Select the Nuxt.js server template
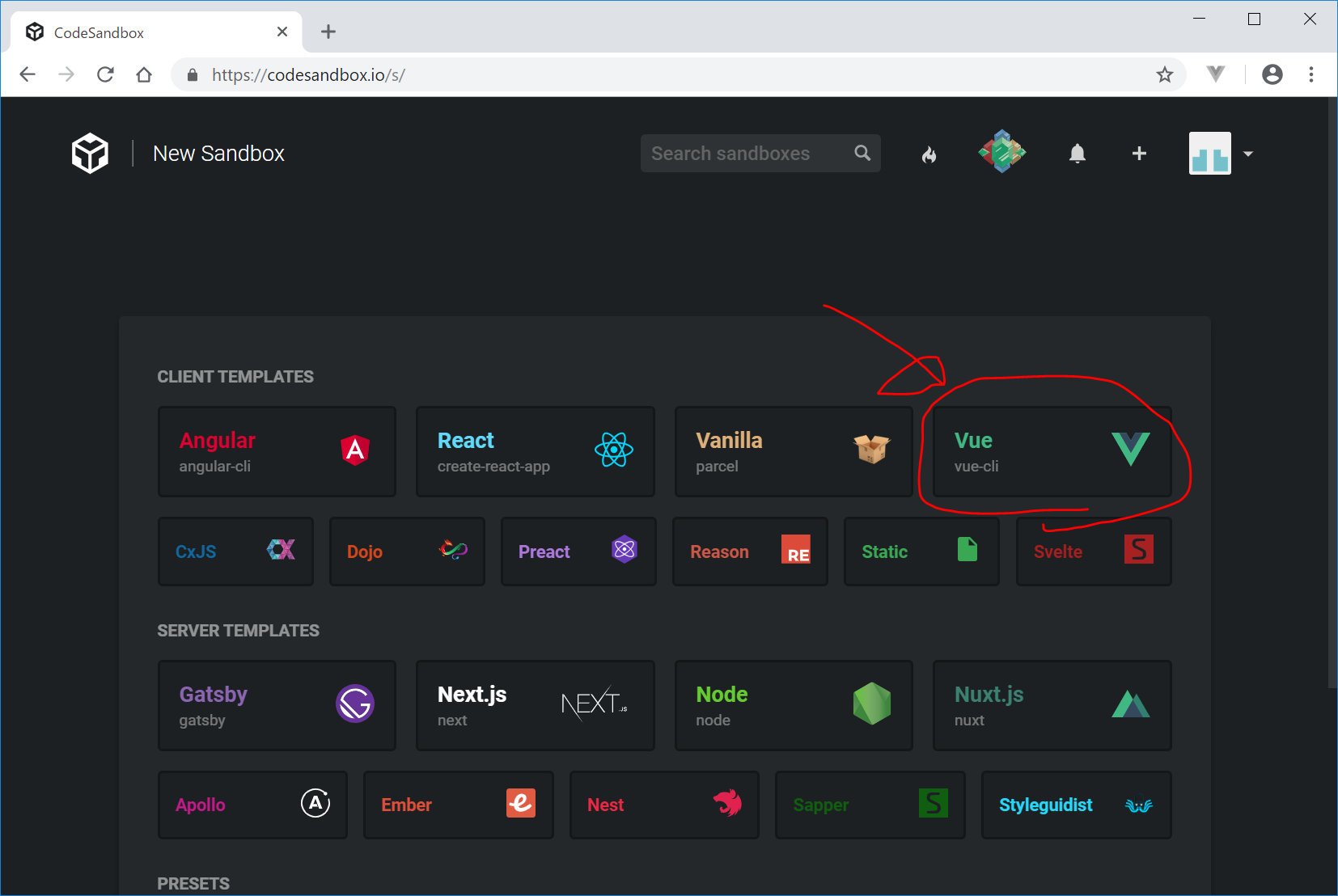This screenshot has width=1338, height=896. click(x=1052, y=705)
